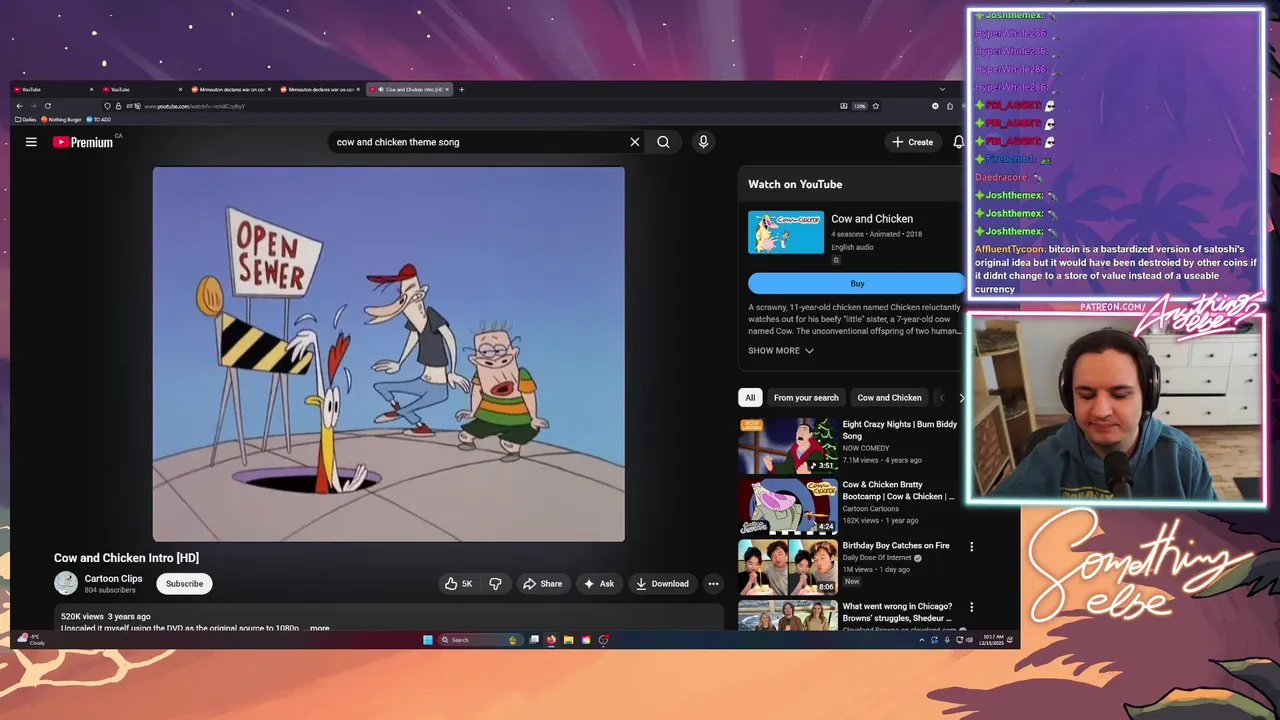Open the Cartoon Clips channel avatar

(66, 583)
